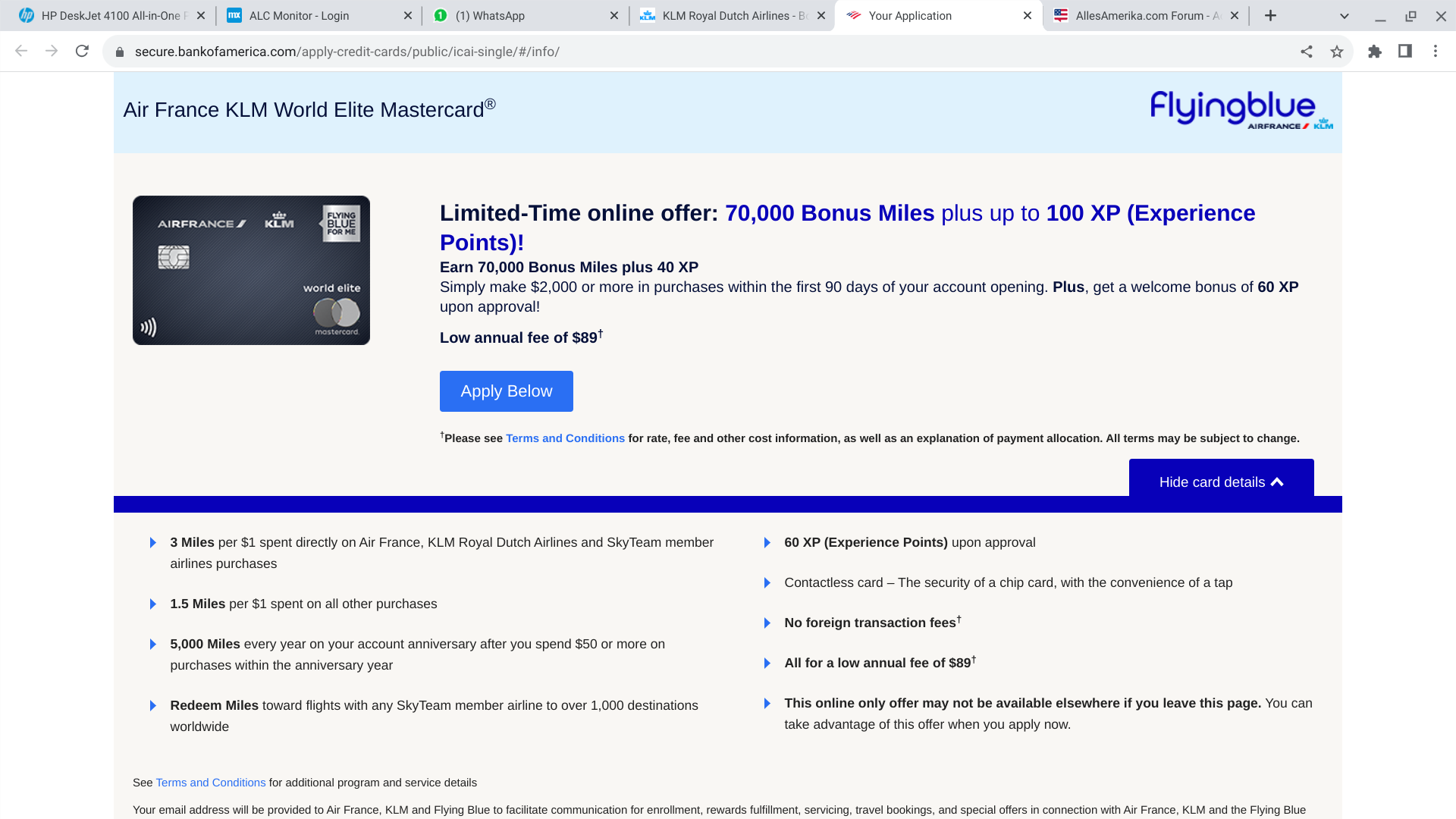
Task: Click the browser reload icon
Action: tap(82, 52)
